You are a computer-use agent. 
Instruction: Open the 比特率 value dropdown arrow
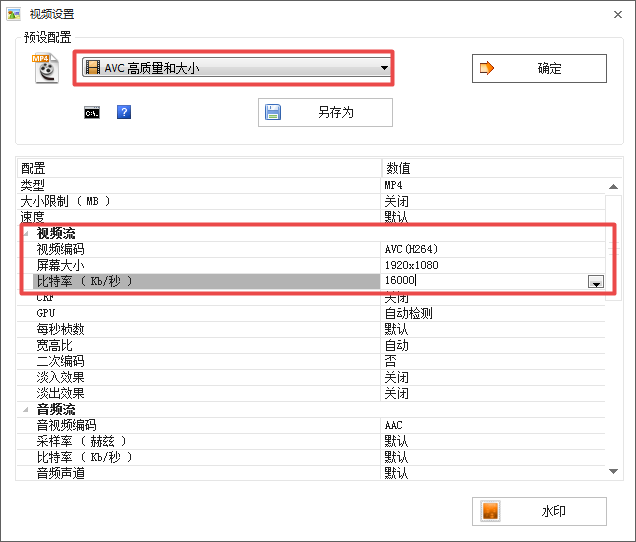pos(595,283)
